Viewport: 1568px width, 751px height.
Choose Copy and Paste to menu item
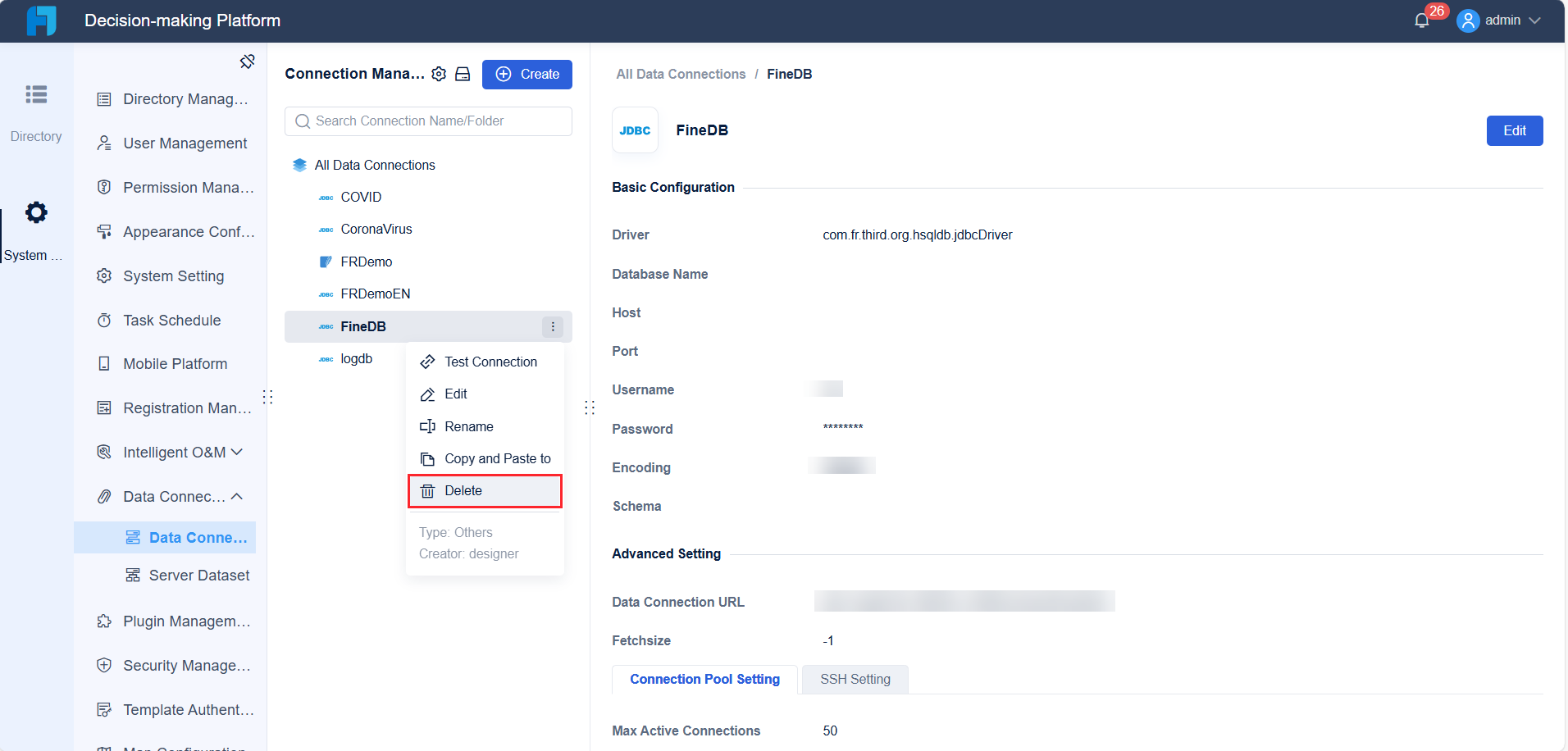pyautogui.click(x=485, y=458)
